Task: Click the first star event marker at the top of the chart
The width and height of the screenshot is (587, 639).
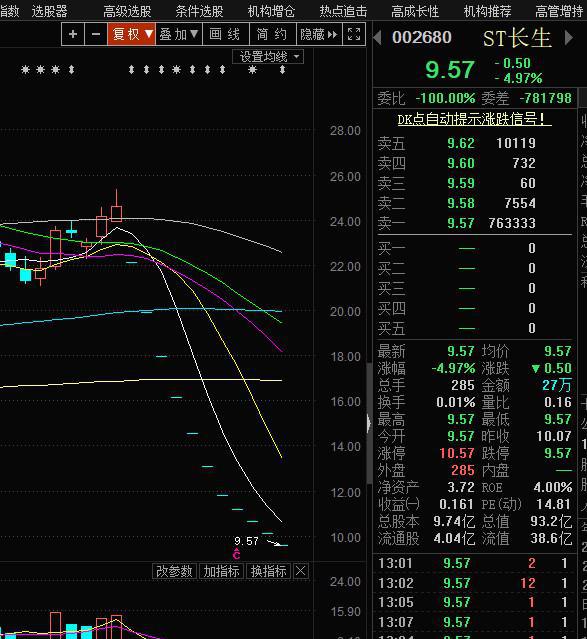Action: pos(25,70)
